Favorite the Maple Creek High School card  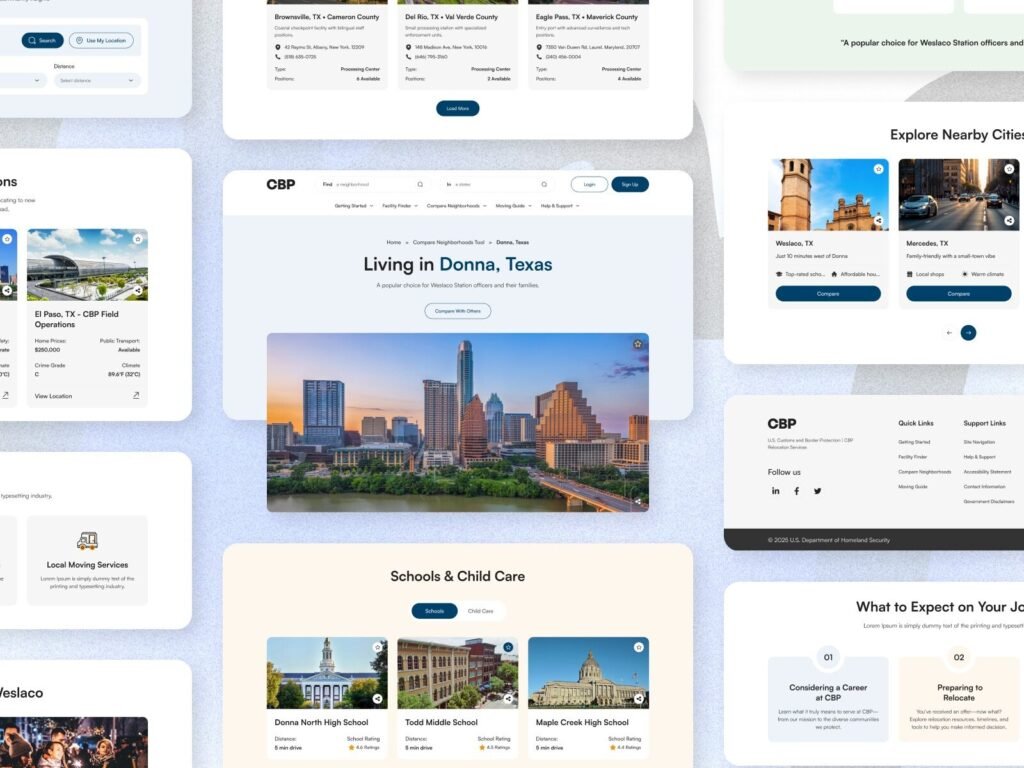click(x=639, y=647)
